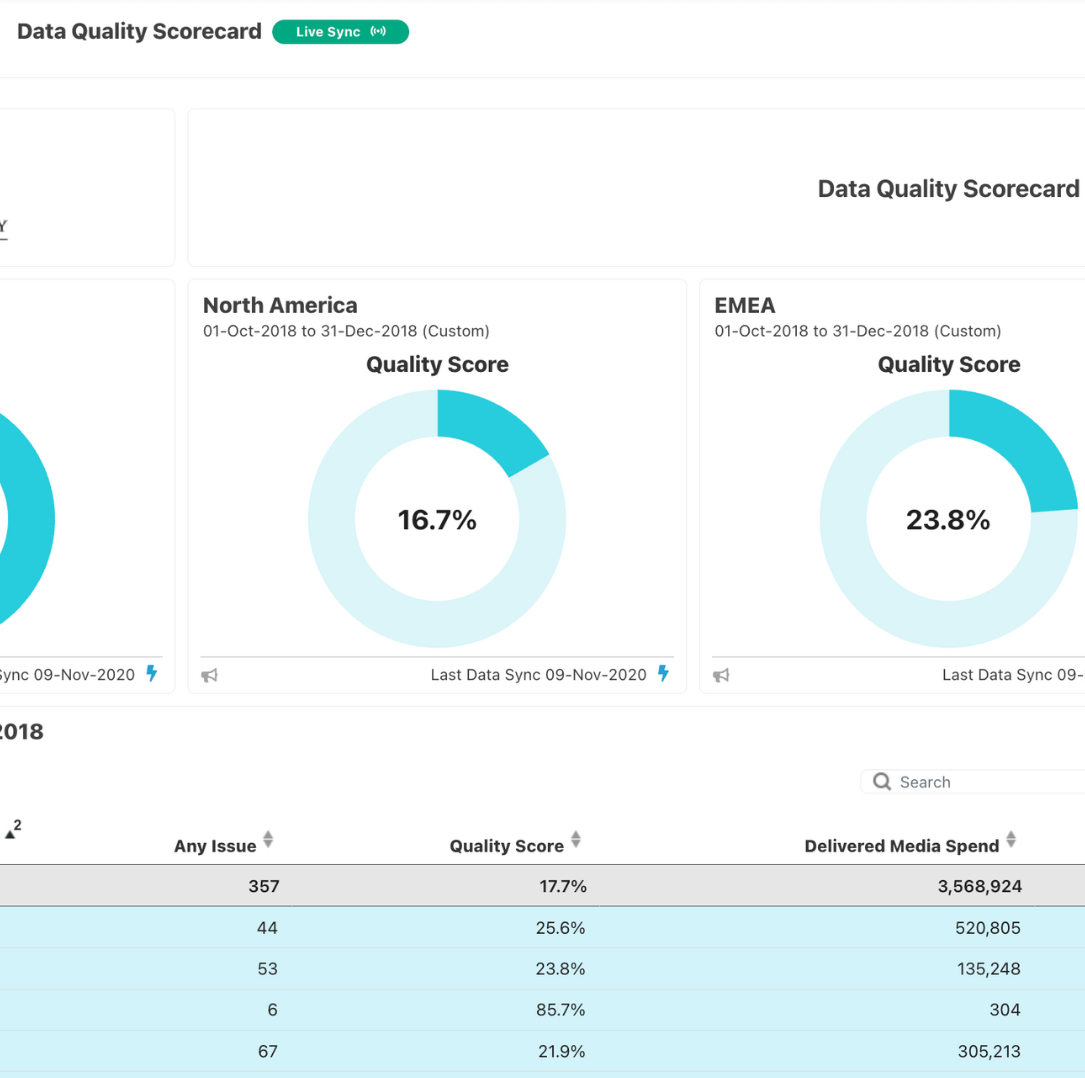Click the magnifying glass search icon

[x=881, y=782]
